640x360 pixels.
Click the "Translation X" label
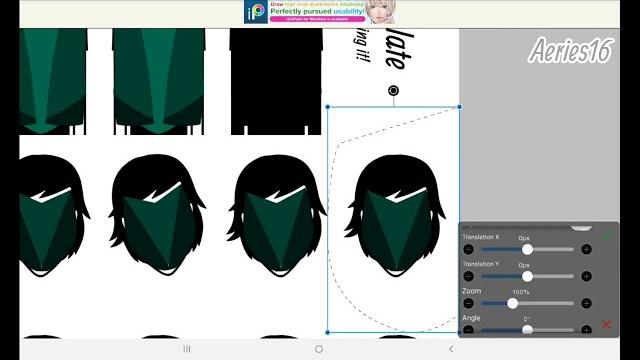coord(480,237)
